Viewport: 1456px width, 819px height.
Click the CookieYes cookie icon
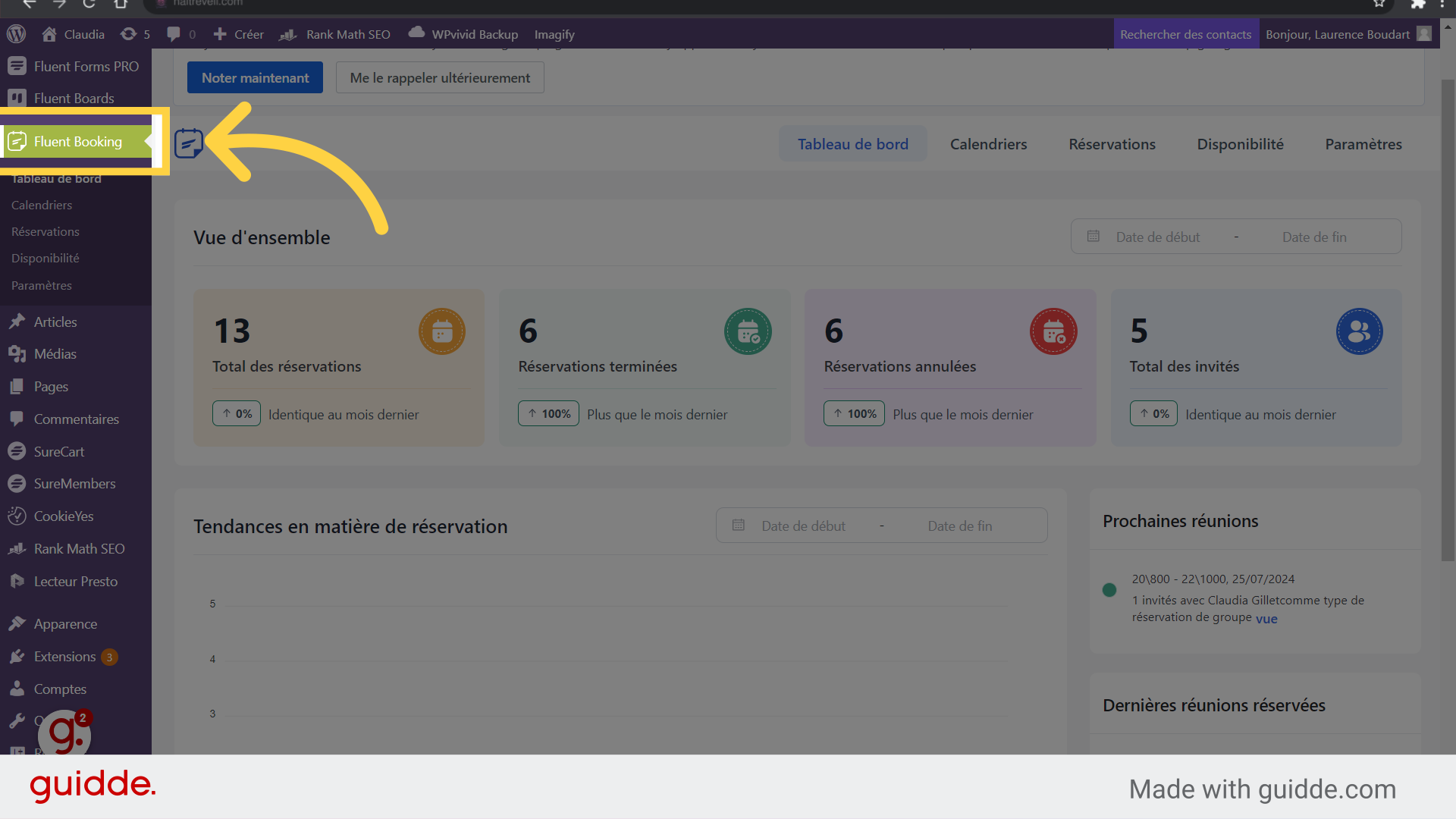click(x=17, y=516)
